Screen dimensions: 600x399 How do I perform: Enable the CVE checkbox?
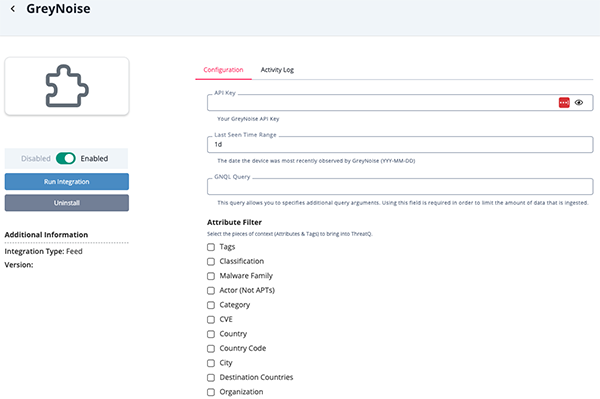(x=211, y=319)
